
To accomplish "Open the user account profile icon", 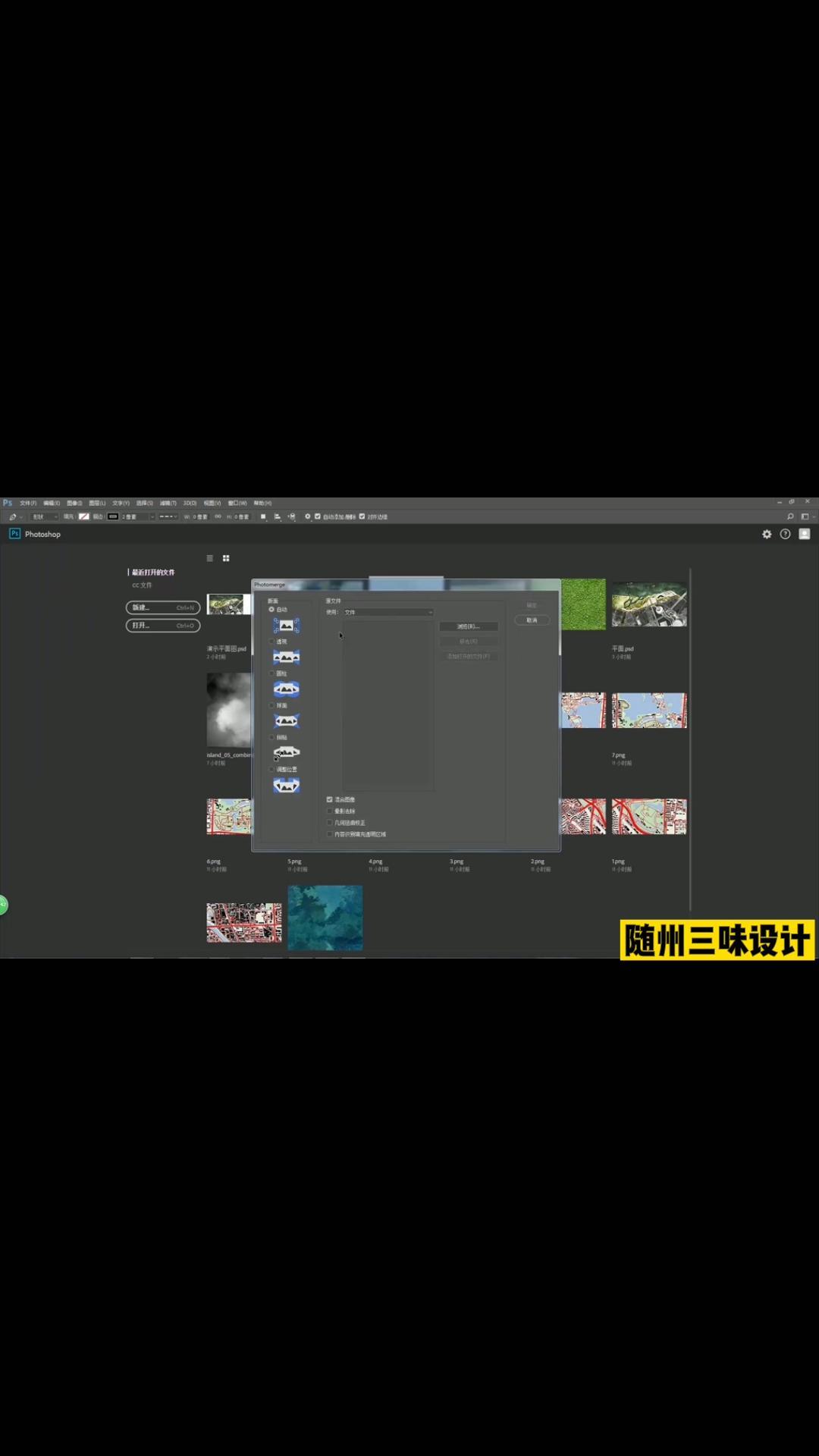I will (805, 535).
